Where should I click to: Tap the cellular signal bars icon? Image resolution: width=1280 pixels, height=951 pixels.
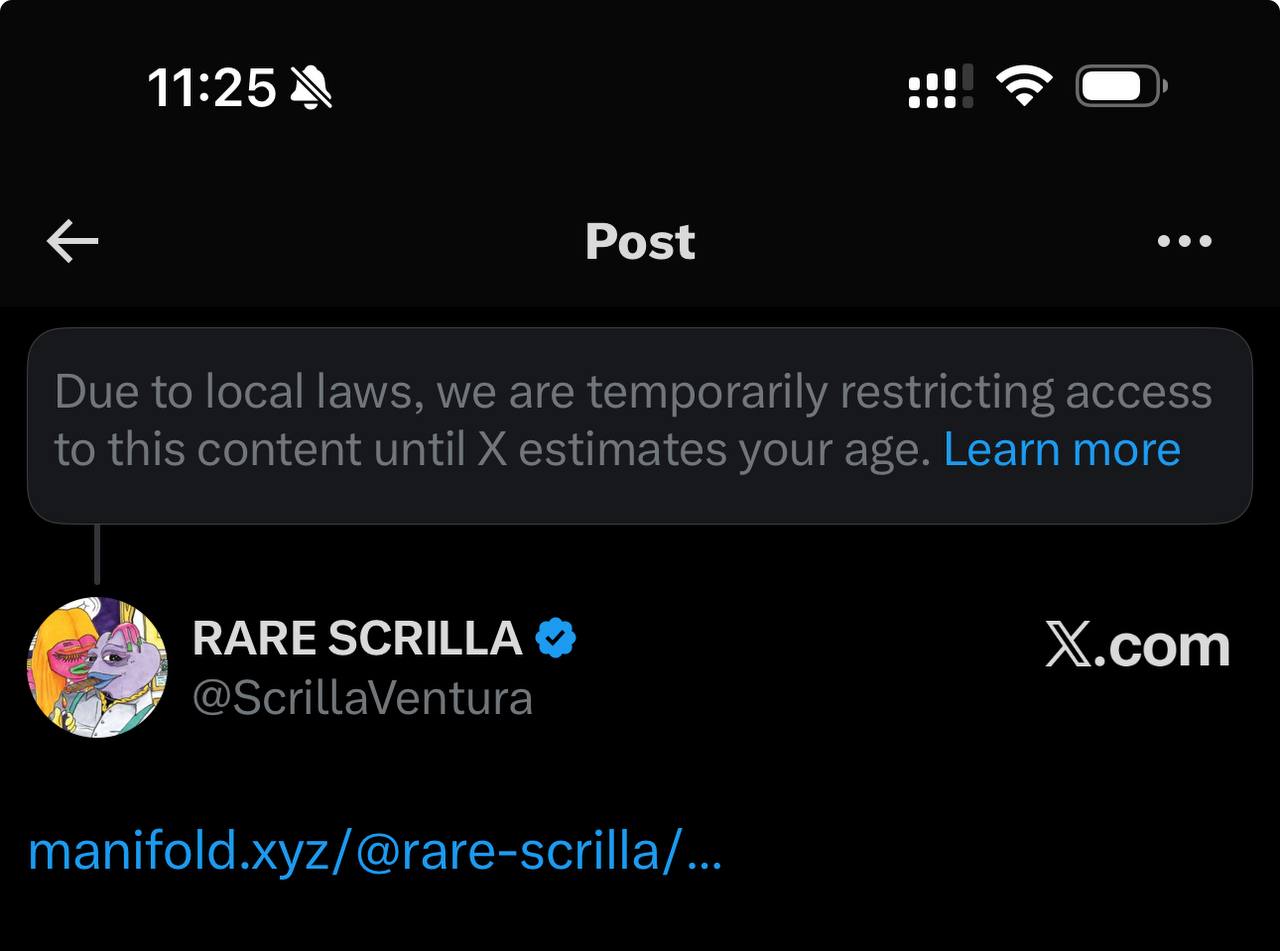coord(940,88)
